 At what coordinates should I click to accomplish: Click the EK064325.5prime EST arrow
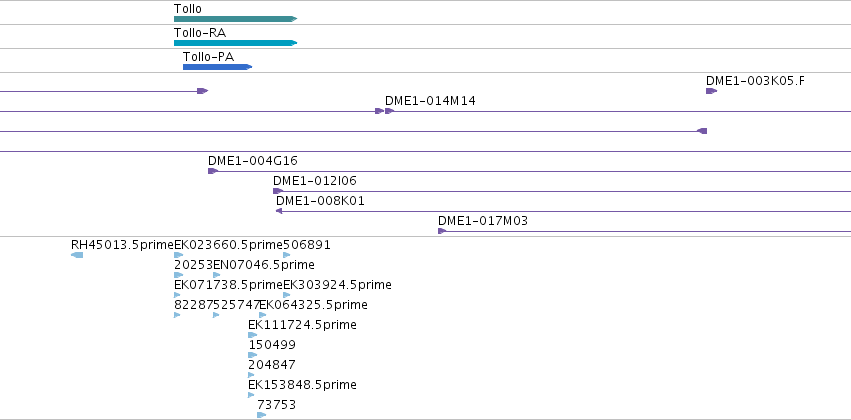(263, 315)
